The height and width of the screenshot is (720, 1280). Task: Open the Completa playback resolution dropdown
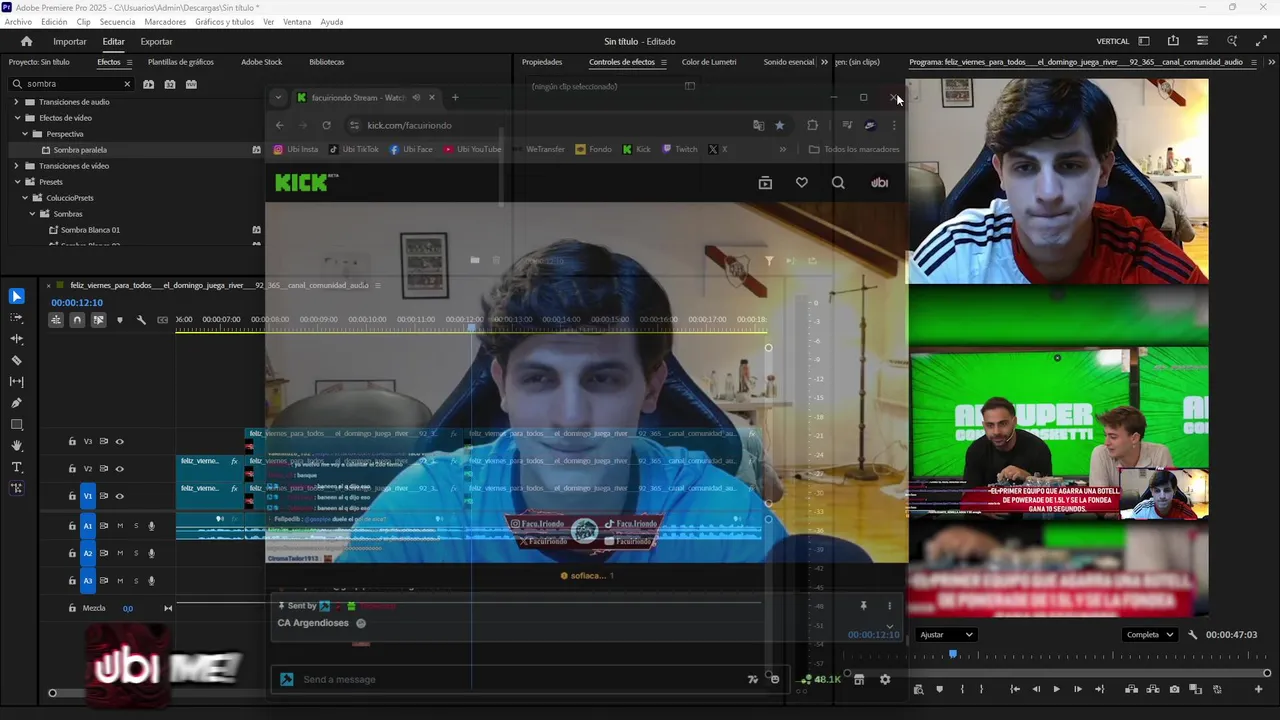(1150, 635)
